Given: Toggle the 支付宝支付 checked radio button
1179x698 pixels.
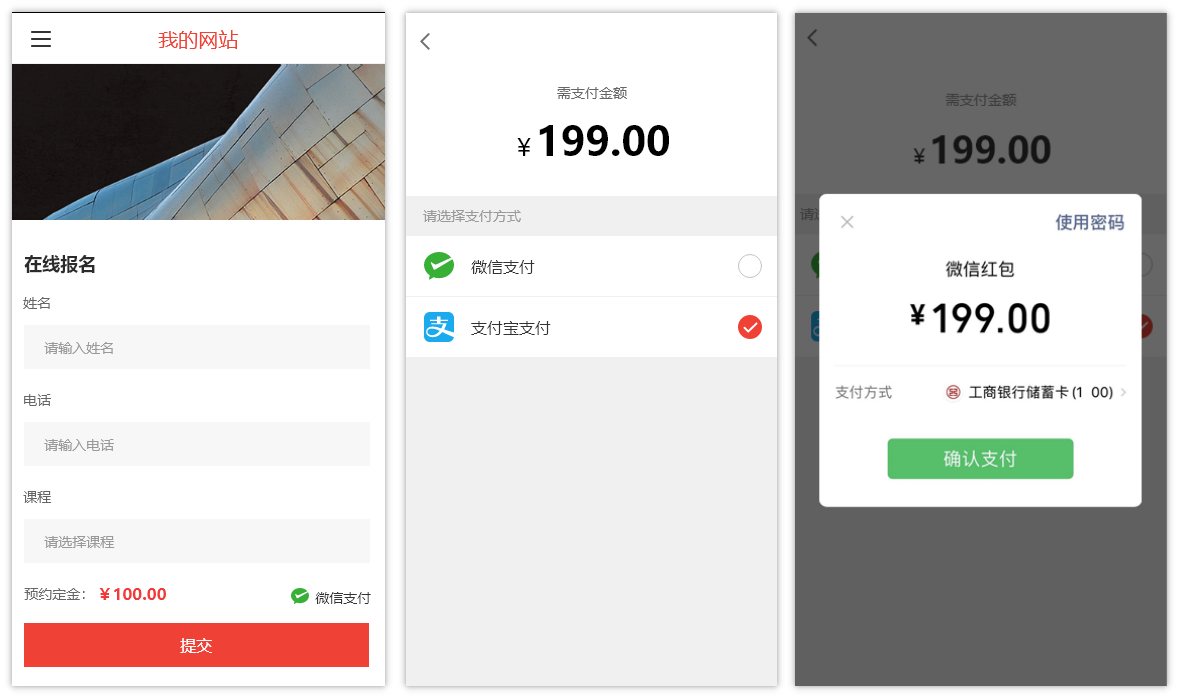Looking at the screenshot, I should (x=750, y=327).
